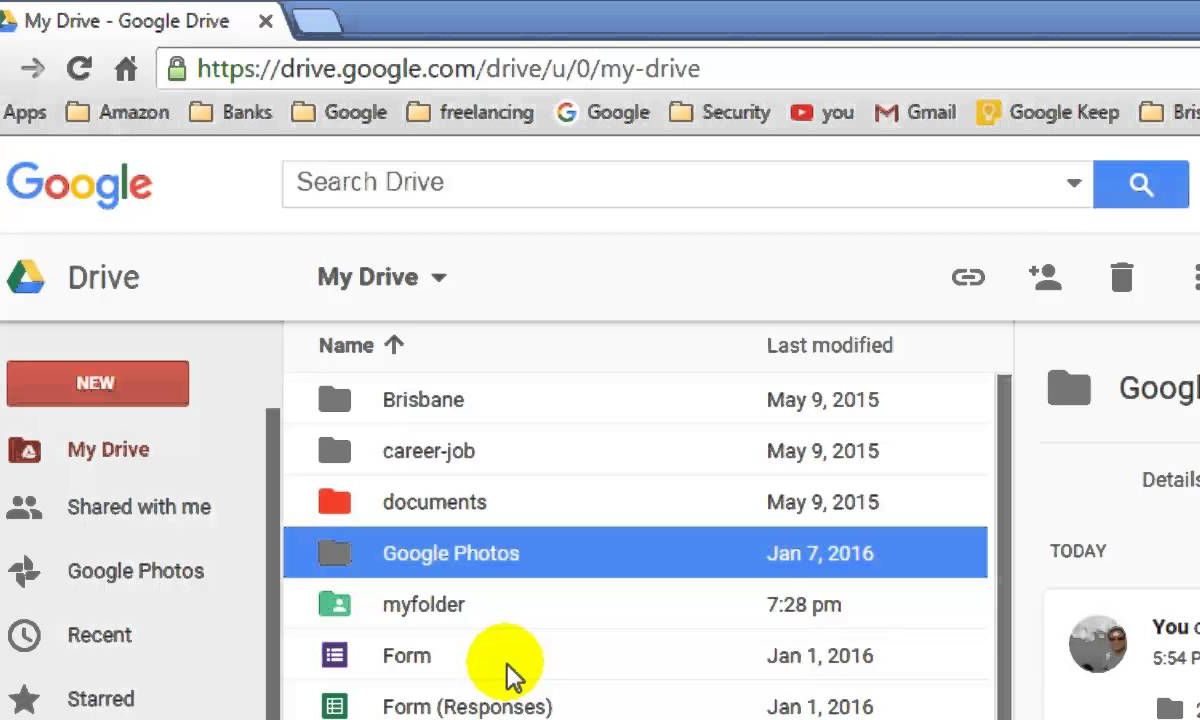
Task: Open the freelancing bookmarks folder
Action: coord(470,112)
